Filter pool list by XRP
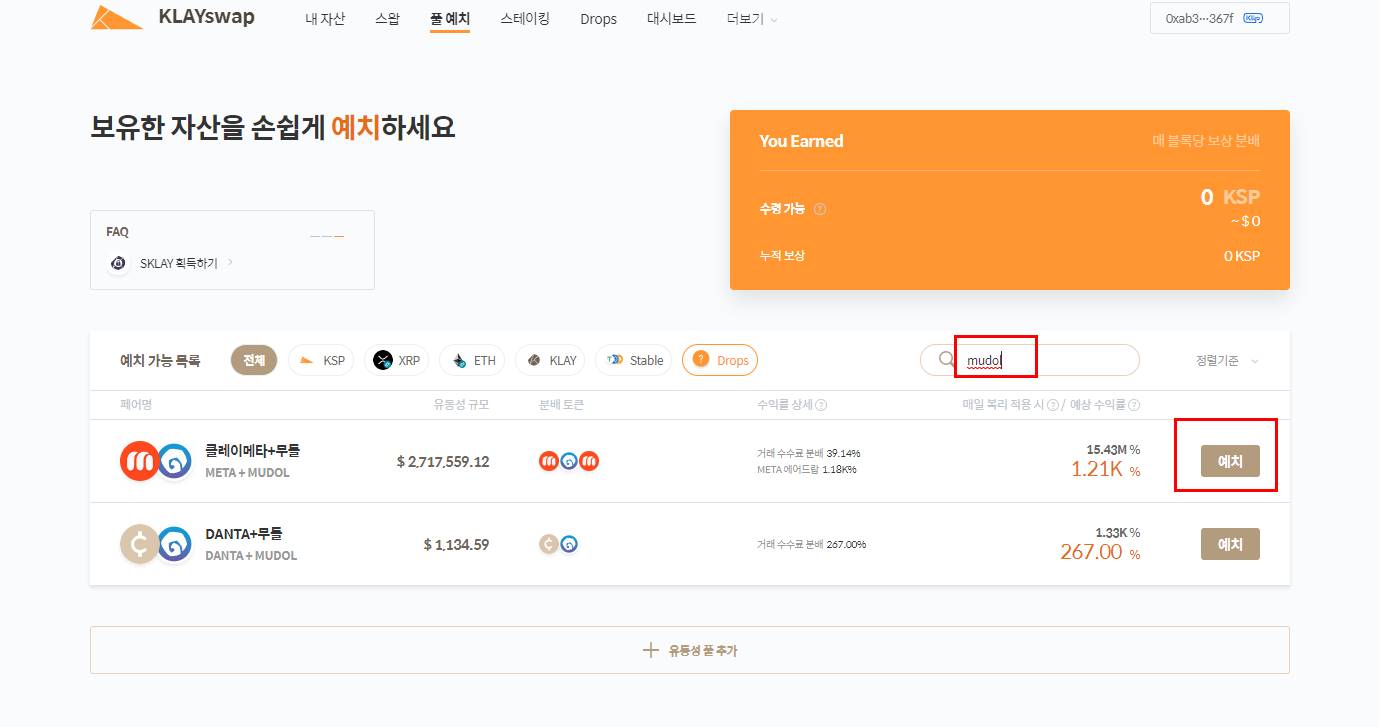This screenshot has height=727, width=1379. pyautogui.click(x=397, y=360)
